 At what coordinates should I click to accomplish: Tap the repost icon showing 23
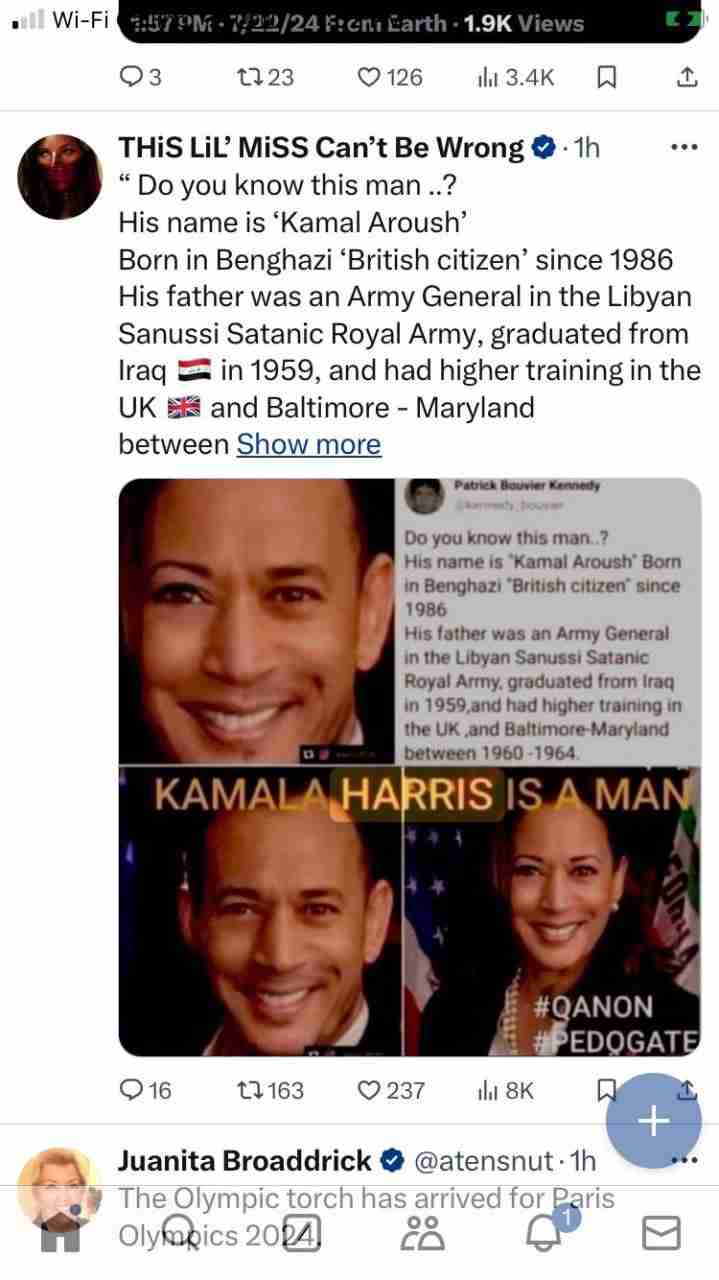click(264, 77)
